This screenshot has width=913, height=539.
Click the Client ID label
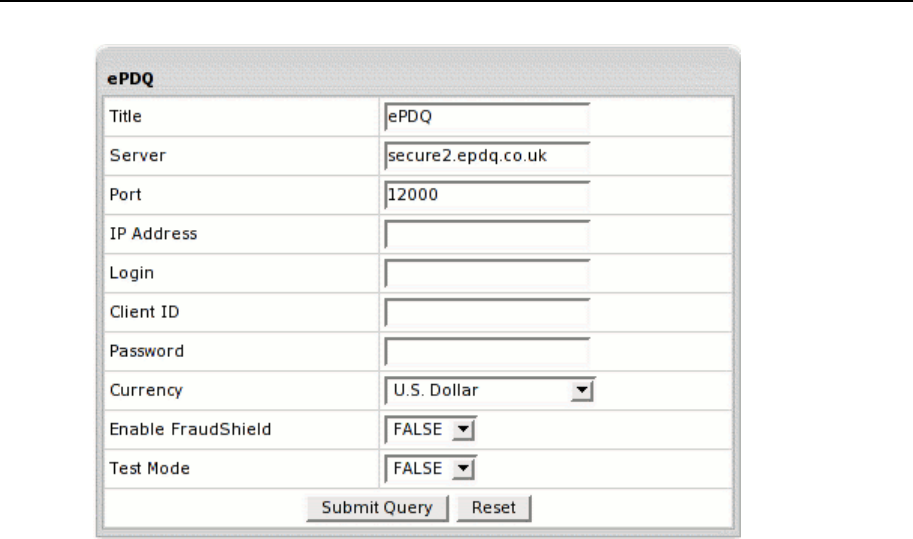[144, 312]
